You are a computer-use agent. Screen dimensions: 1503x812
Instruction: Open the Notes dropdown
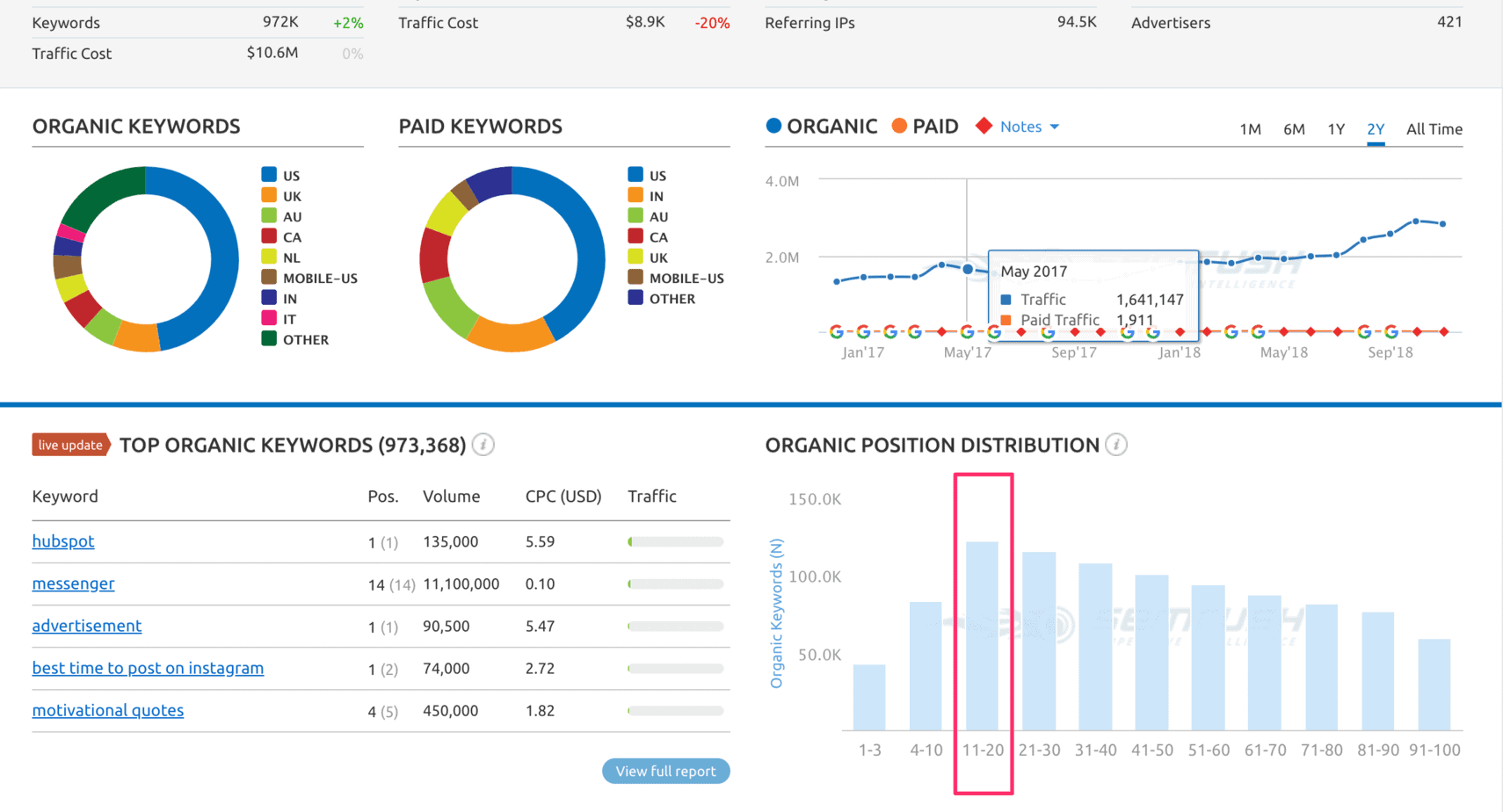click(1029, 127)
